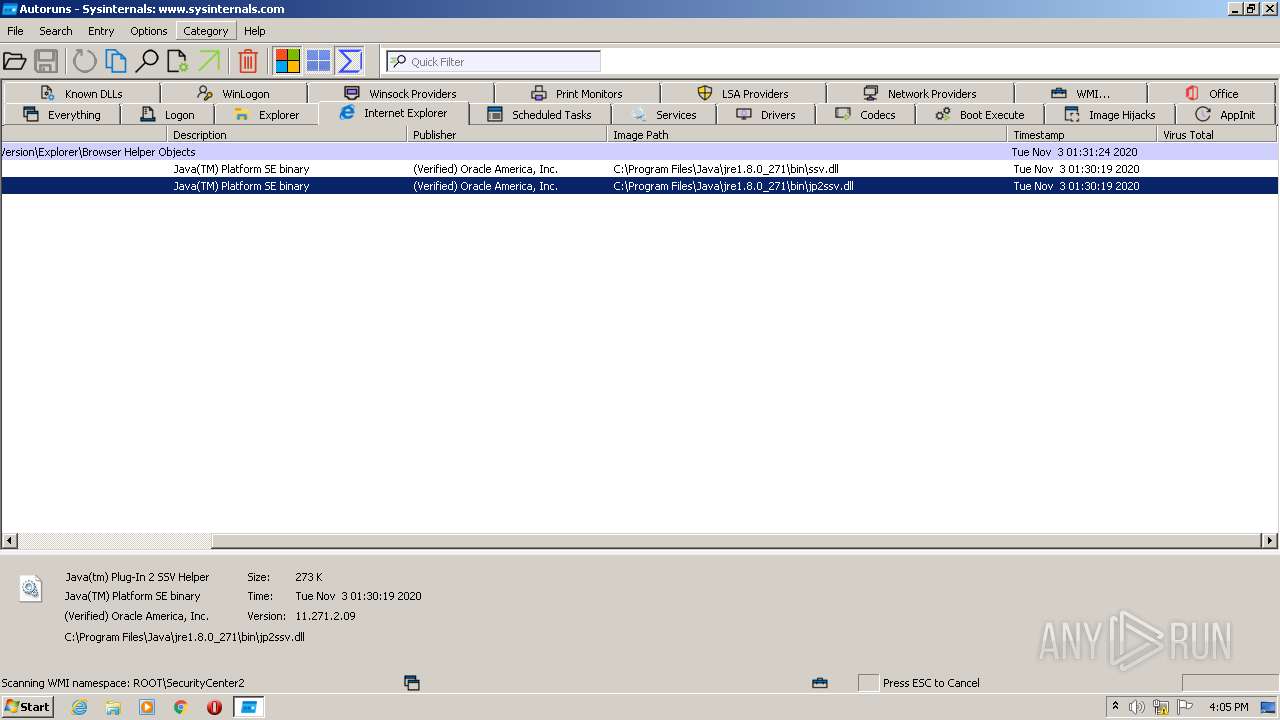
Task: Open the Category menu
Action: (206, 31)
